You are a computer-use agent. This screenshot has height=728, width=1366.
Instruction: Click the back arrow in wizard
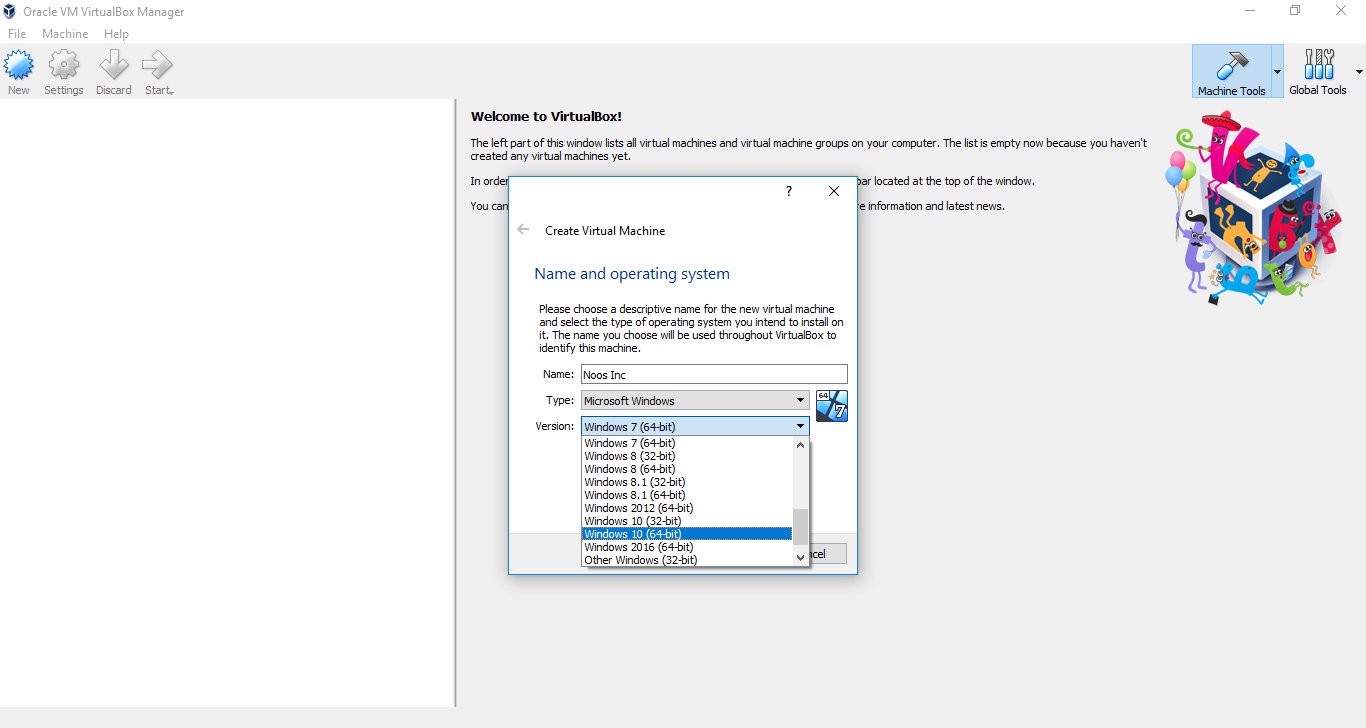click(x=523, y=230)
